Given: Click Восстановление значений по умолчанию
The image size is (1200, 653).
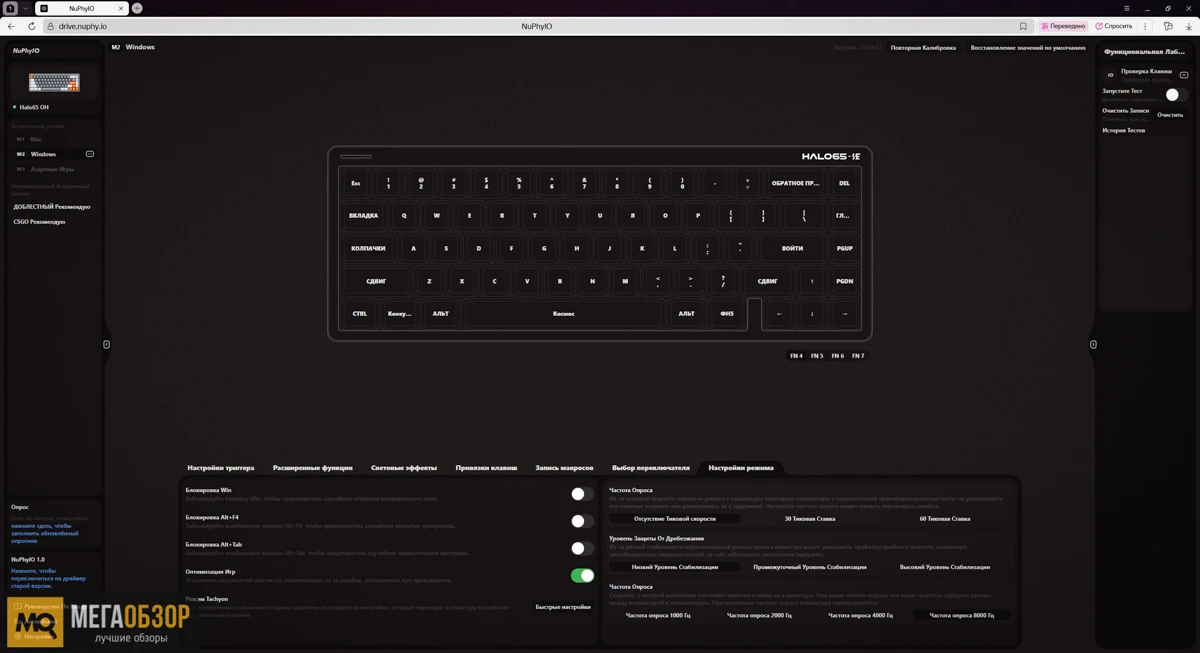Looking at the screenshot, I should click(x=1028, y=48).
